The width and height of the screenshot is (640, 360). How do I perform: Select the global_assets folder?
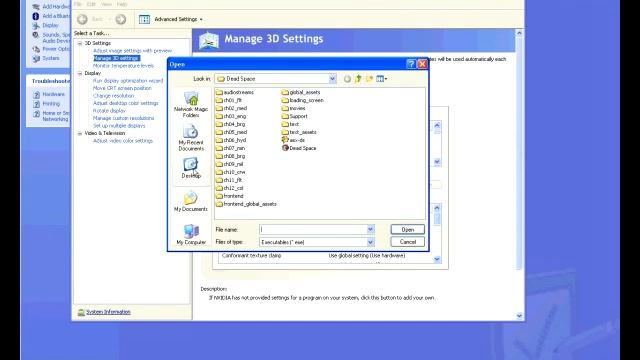(x=301, y=92)
